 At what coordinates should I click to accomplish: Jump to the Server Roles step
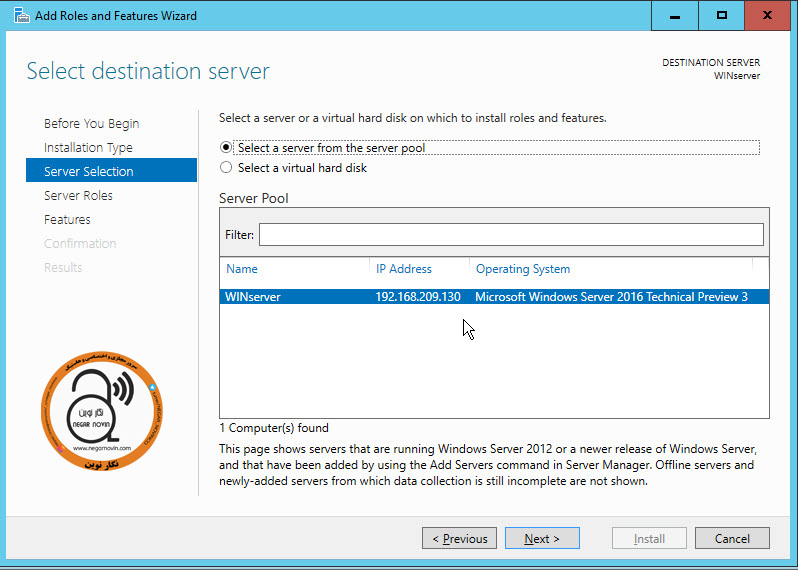[x=78, y=195]
